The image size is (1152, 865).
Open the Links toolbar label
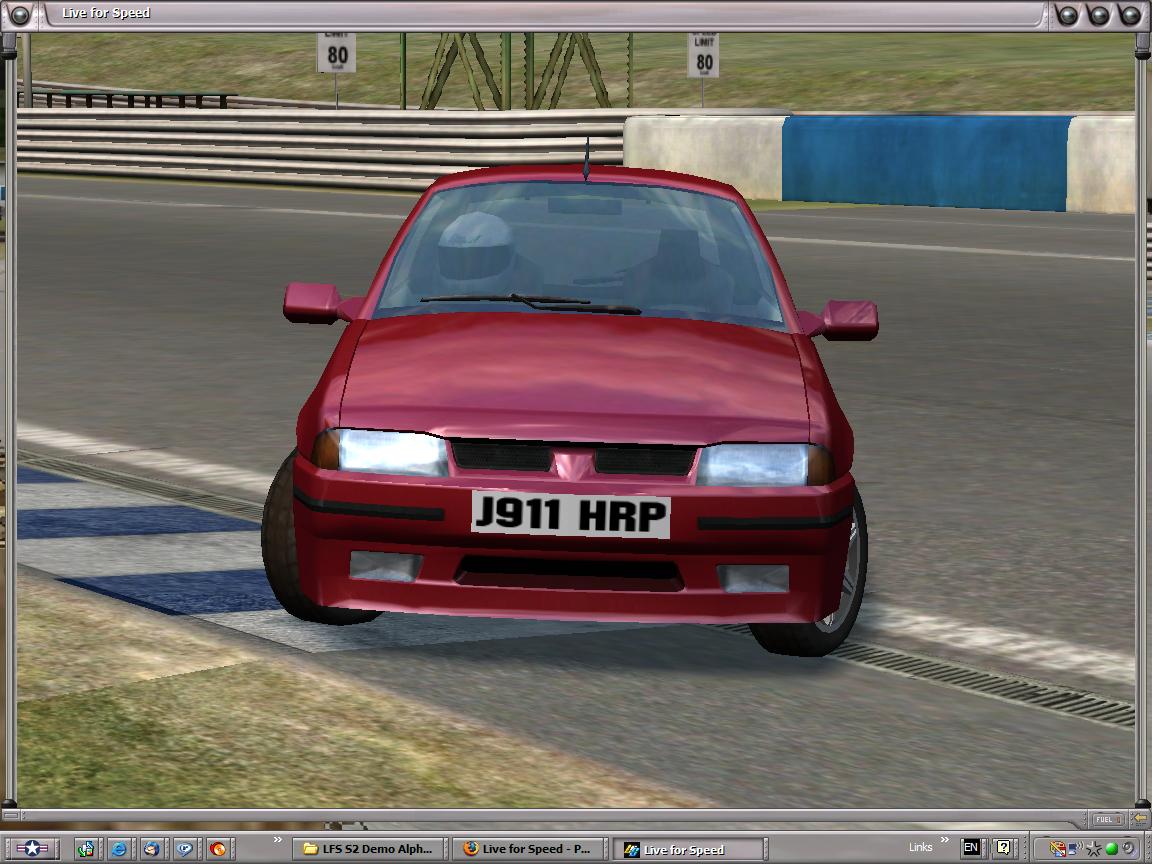coord(921,847)
